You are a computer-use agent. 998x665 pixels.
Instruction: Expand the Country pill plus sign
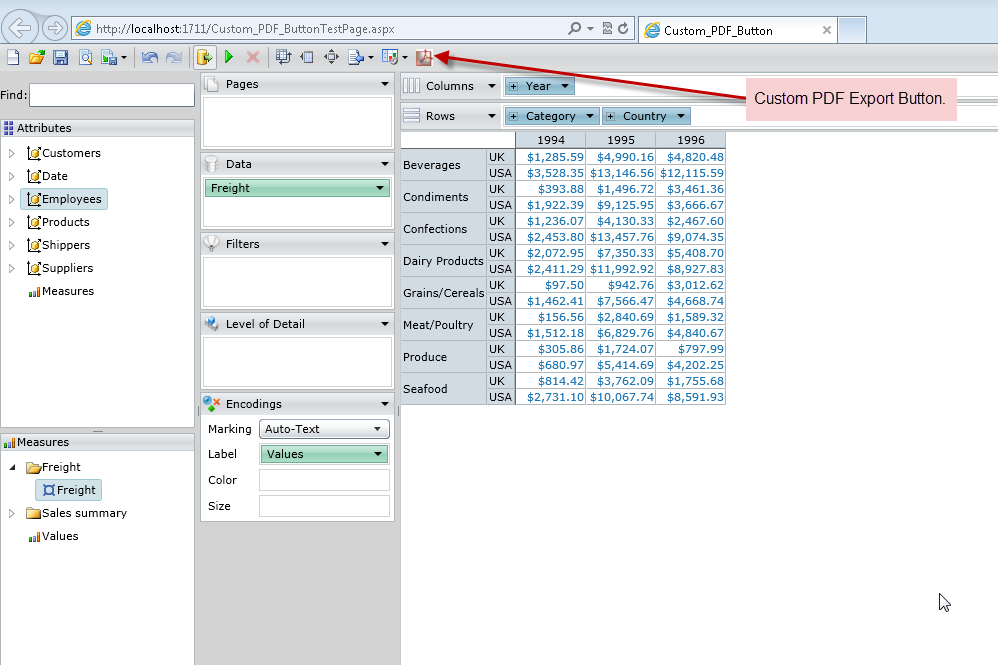click(x=610, y=116)
